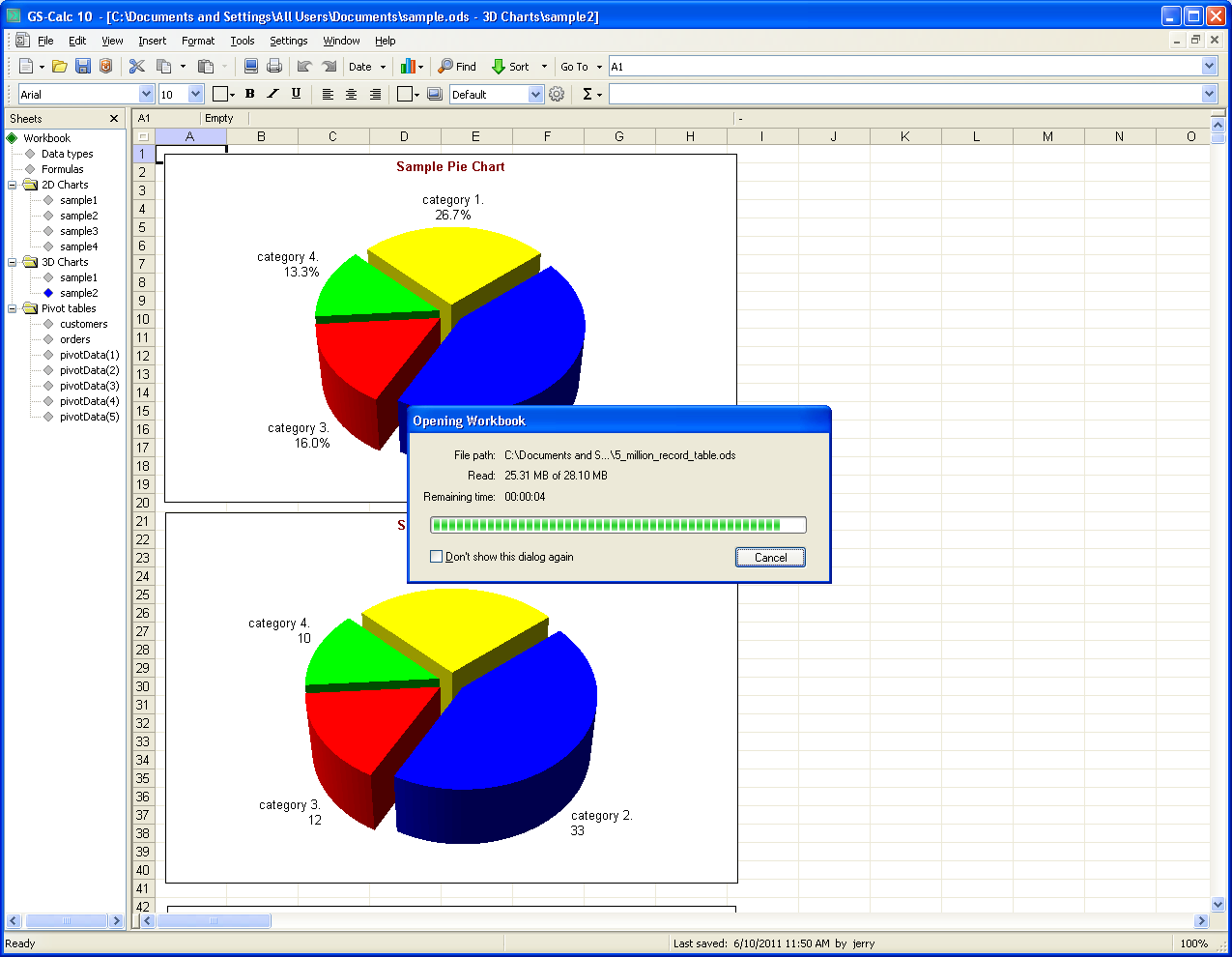
Task: Open the Arial font name dropdown
Action: (x=147, y=94)
